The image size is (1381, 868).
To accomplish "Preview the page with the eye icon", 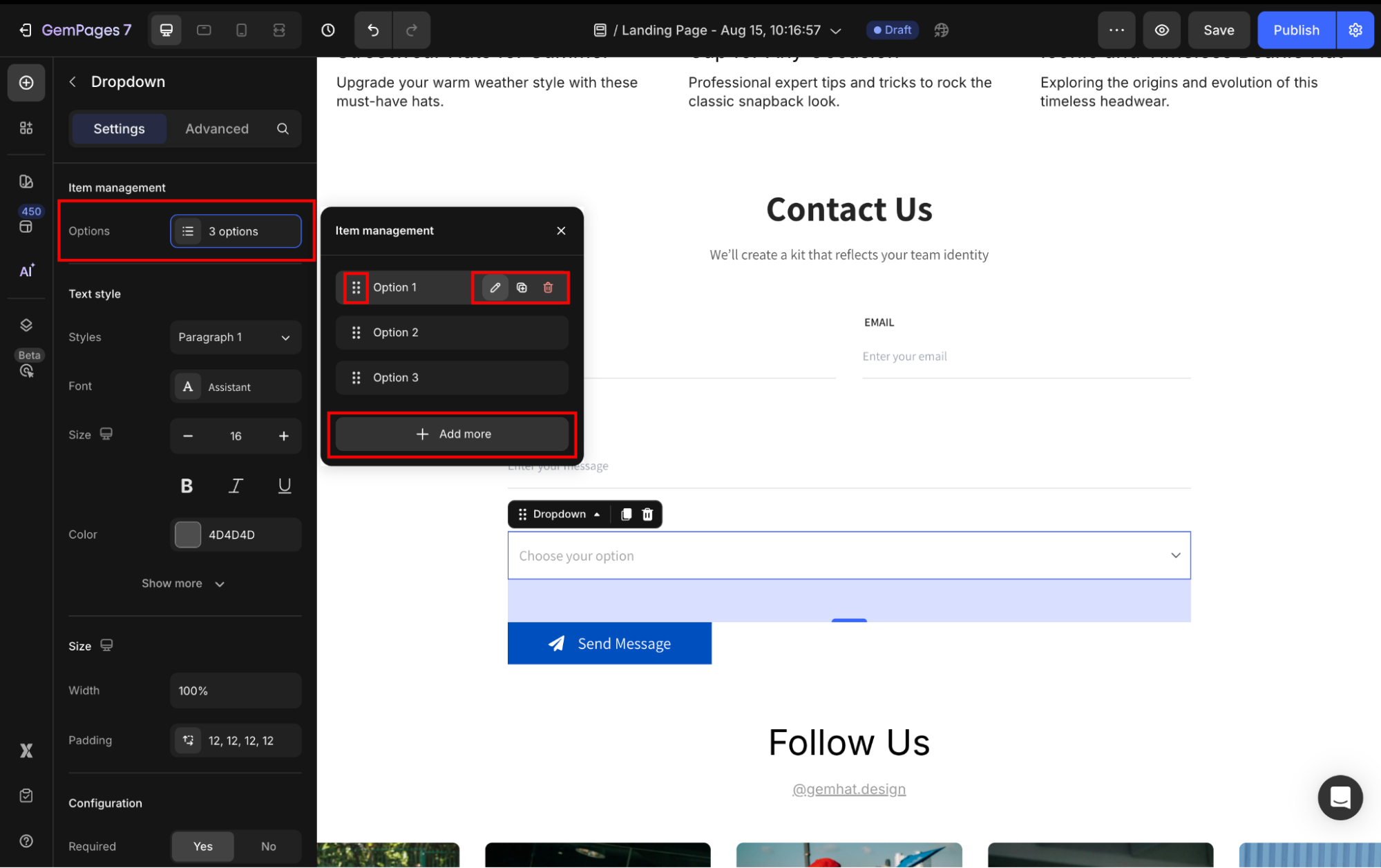I will point(1162,30).
